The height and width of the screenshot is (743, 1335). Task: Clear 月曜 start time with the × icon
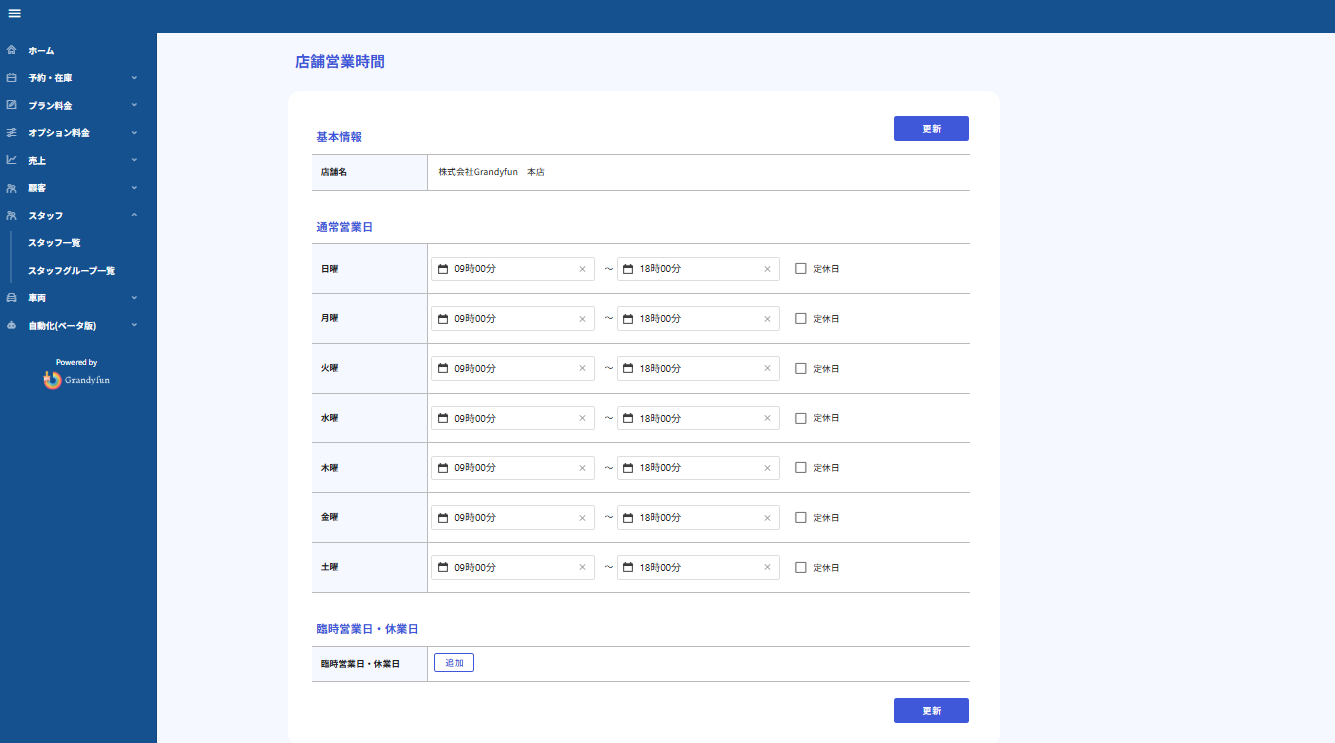point(581,318)
